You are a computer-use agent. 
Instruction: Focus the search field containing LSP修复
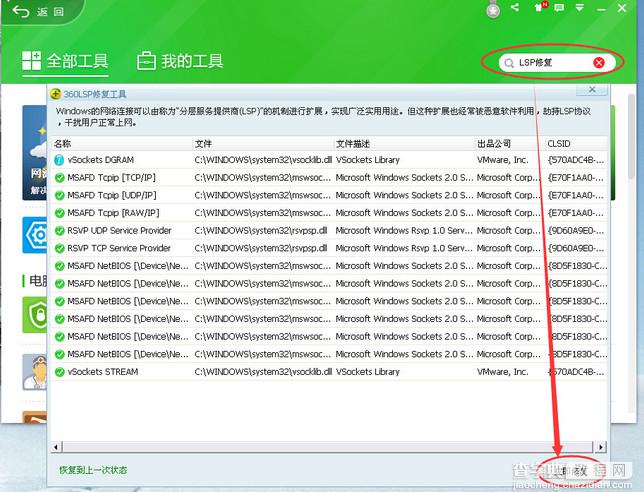(x=557, y=63)
